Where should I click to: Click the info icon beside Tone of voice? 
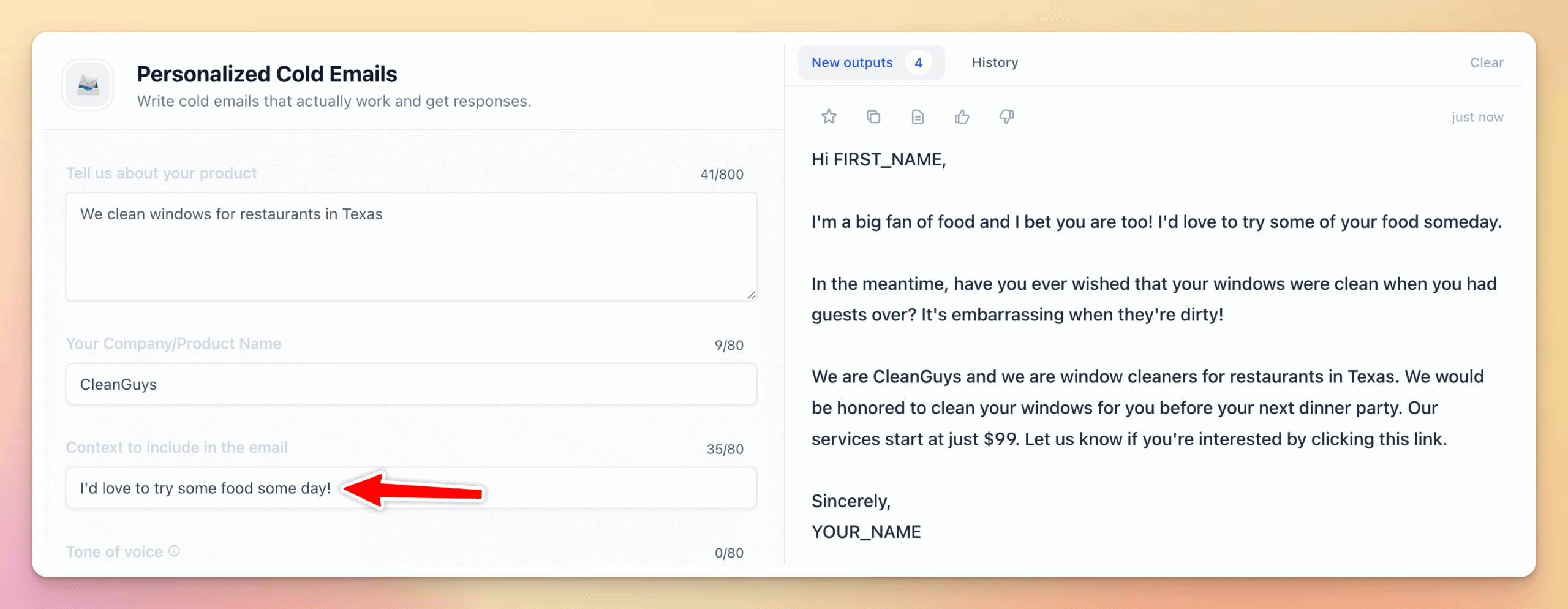[175, 551]
